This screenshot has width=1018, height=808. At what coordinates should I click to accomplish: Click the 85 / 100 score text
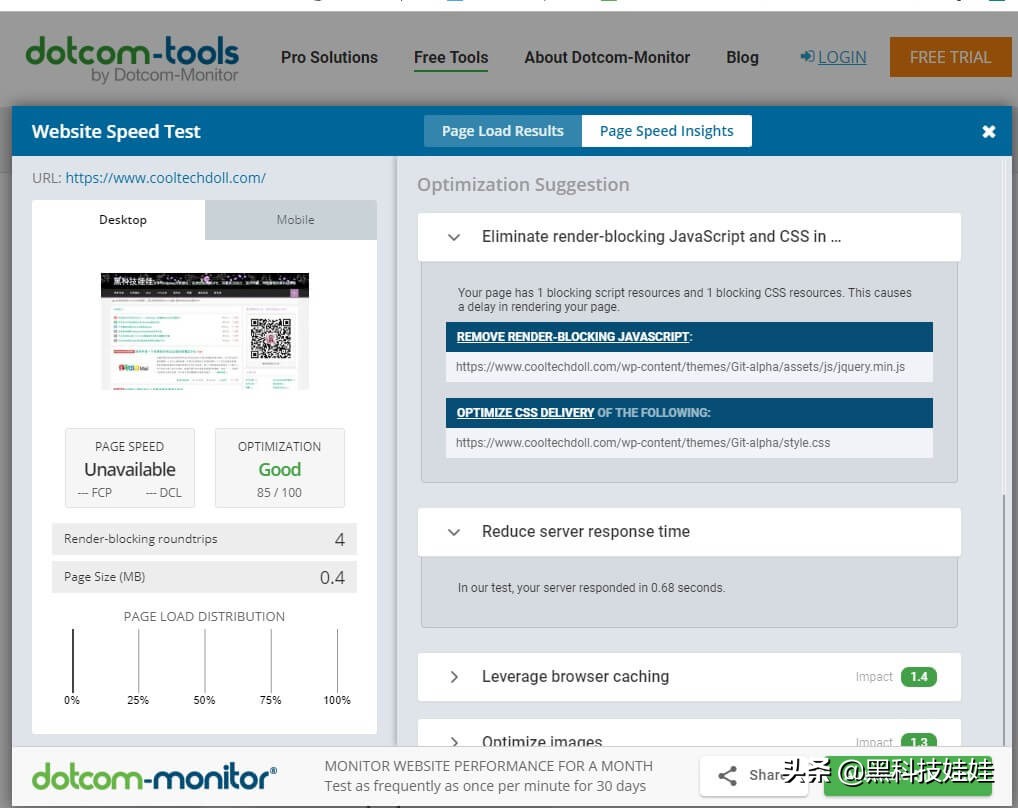[279, 493]
